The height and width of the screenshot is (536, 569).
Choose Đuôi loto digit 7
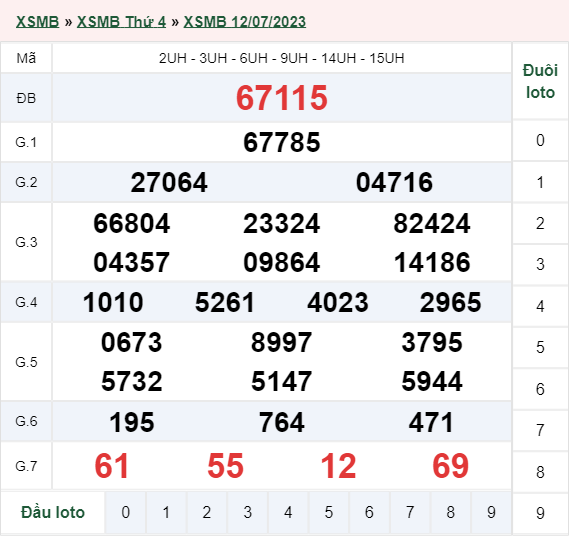(540, 430)
